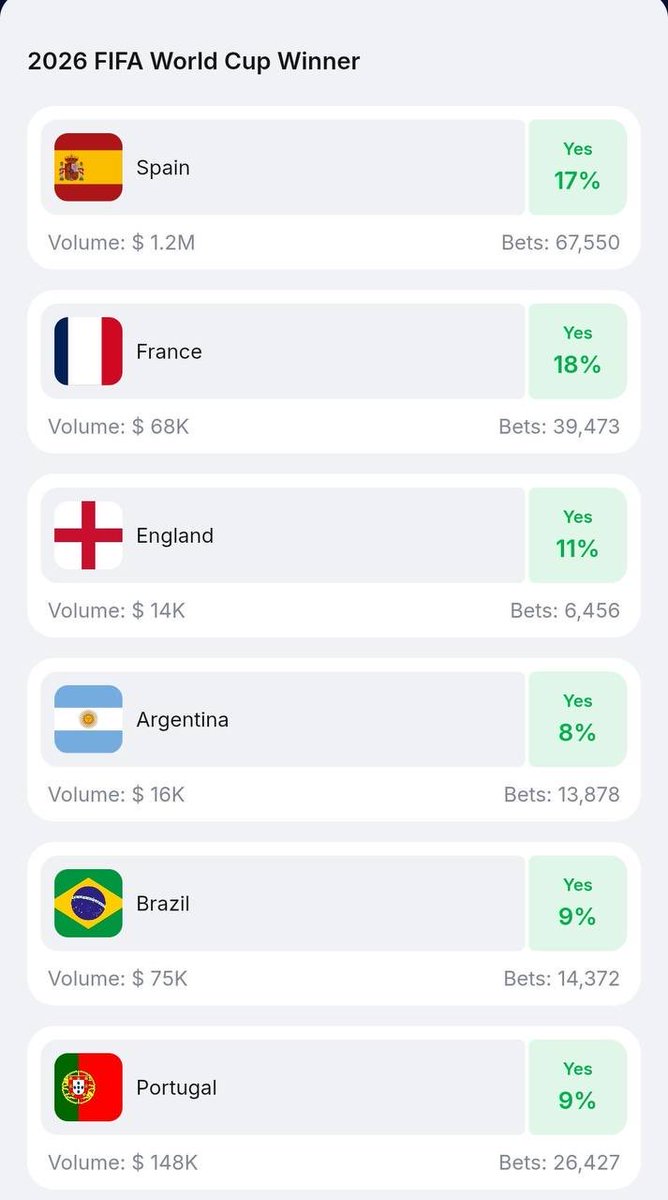Image resolution: width=668 pixels, height=1200 pixels.
Task: Click the Spain flag icon
Action: click(88, 167)
